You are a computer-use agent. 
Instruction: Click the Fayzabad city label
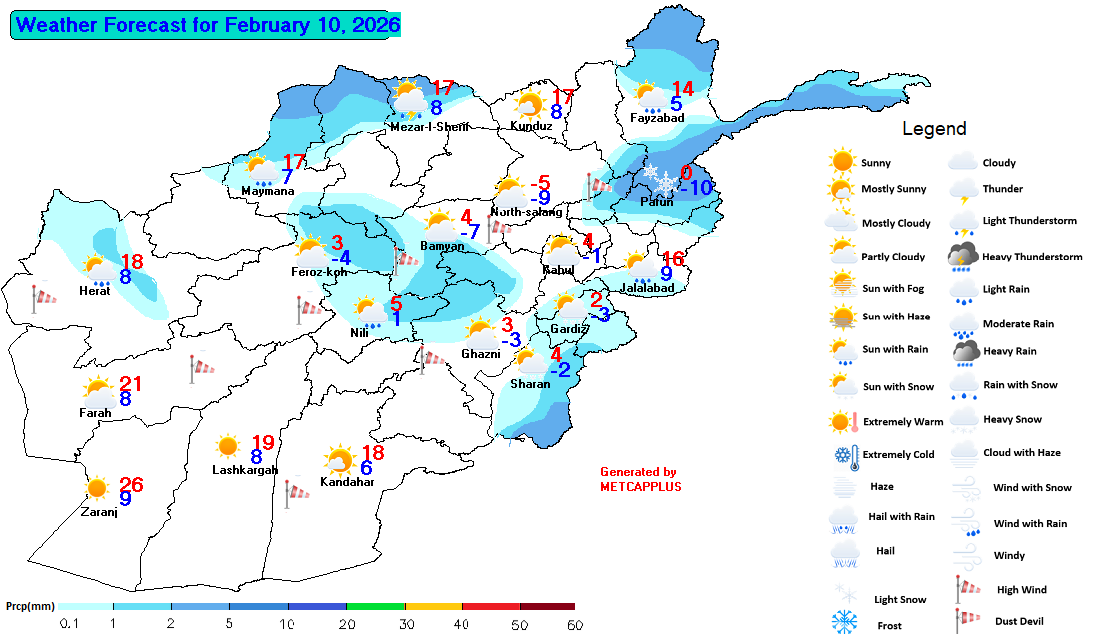pos(657,118)
